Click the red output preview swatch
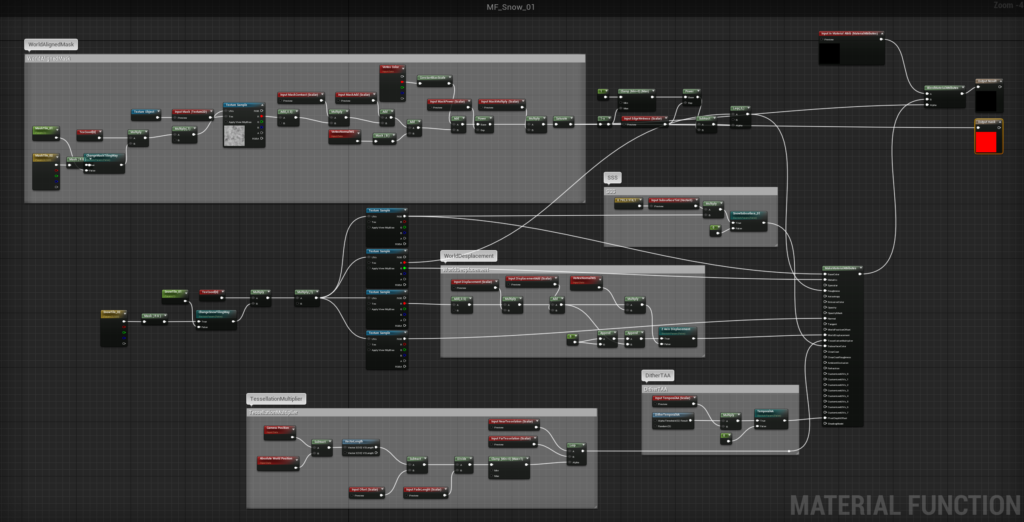 coord(985,141)
